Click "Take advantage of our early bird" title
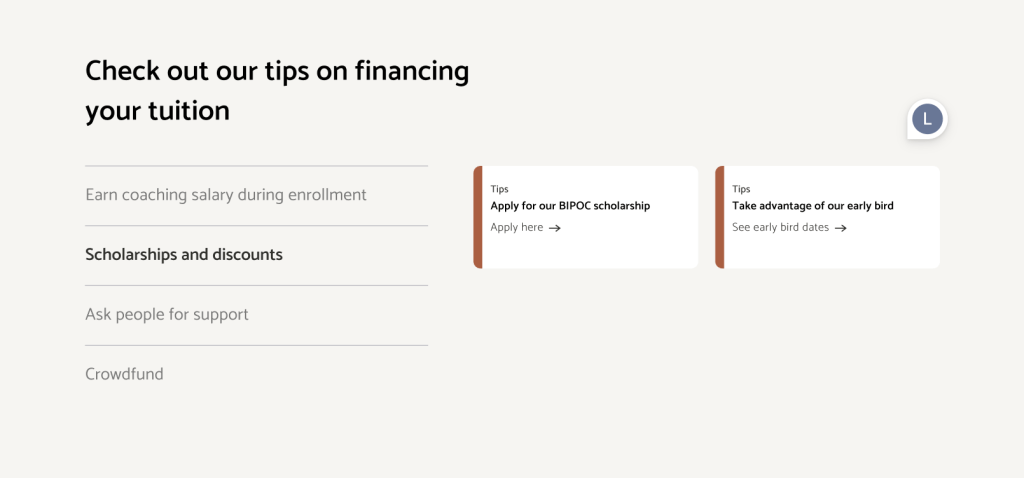Viewport: 1024px width, 478px height. (812, 206)
